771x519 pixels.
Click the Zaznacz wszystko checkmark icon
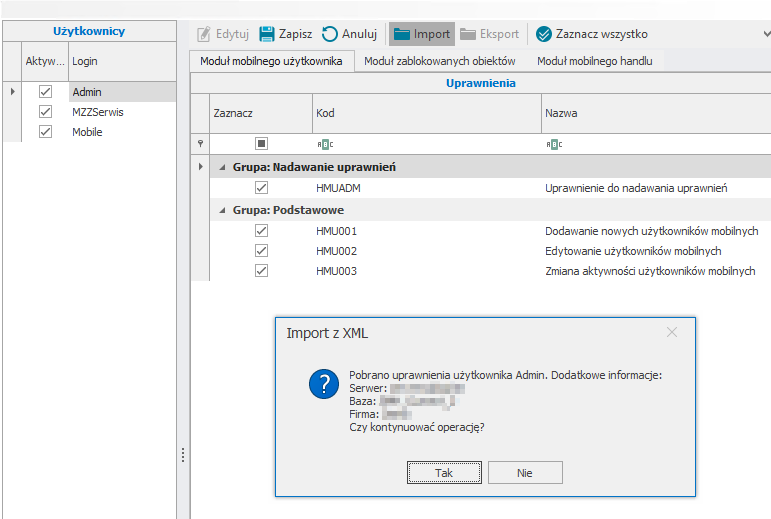[544, 34]
